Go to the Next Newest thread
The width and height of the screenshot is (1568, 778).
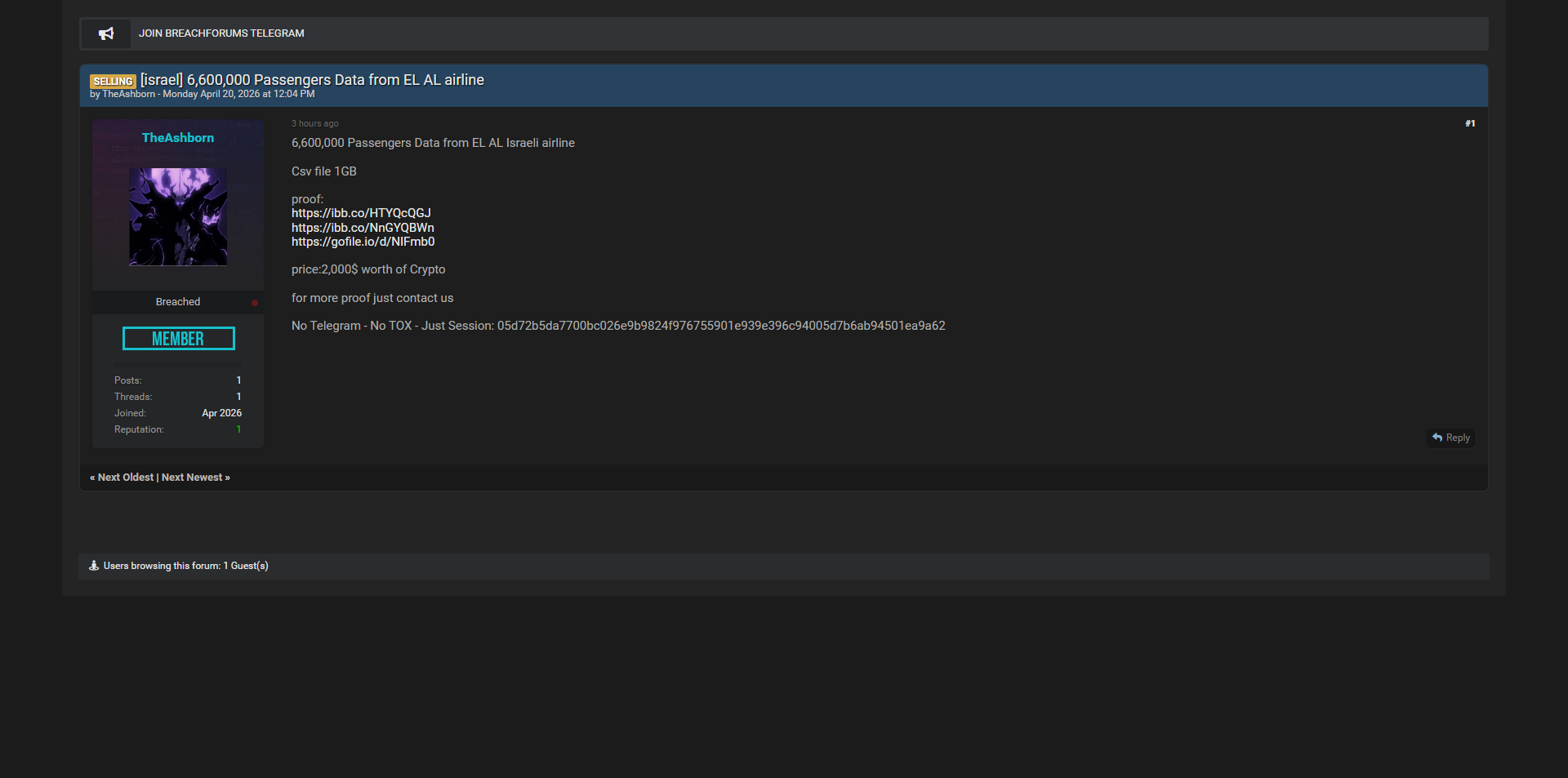point(195,478)
